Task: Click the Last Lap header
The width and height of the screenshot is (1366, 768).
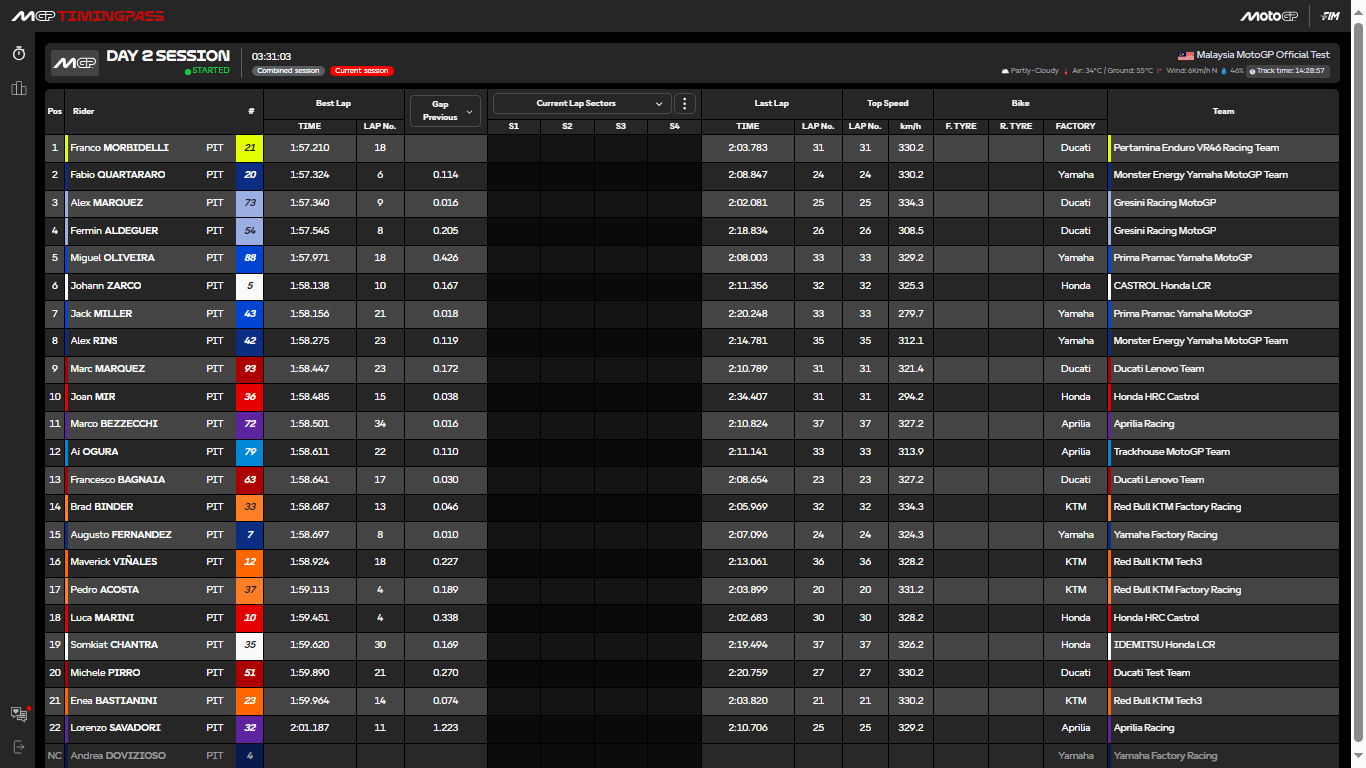Action: pos(771,103)
